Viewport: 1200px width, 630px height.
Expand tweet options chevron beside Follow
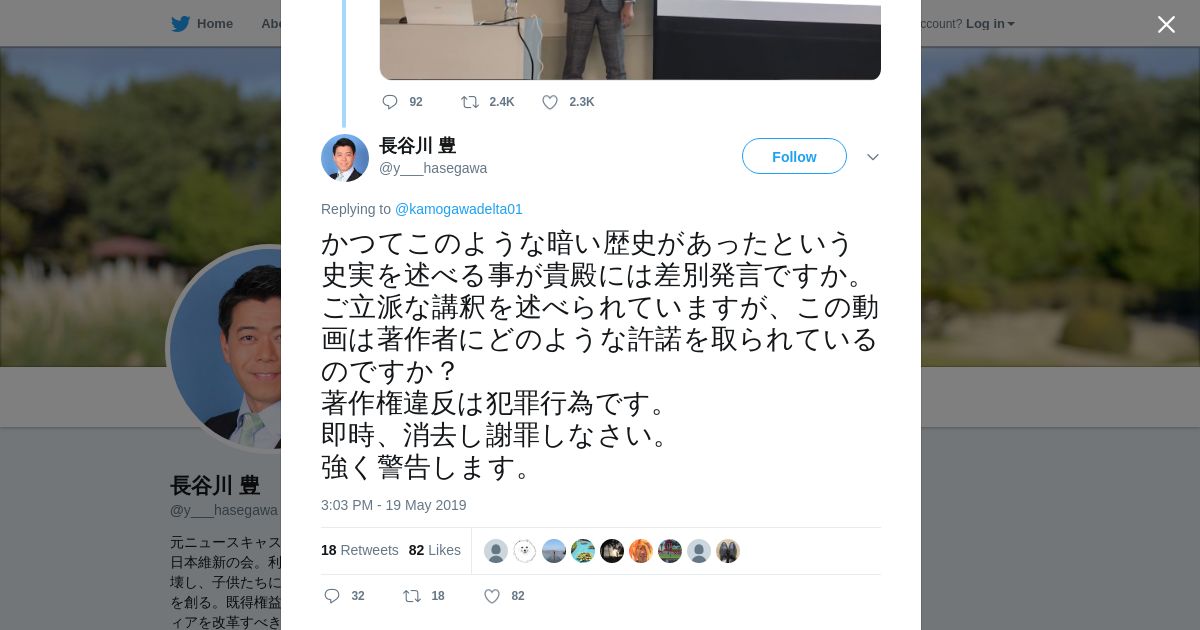coord(872,157)
